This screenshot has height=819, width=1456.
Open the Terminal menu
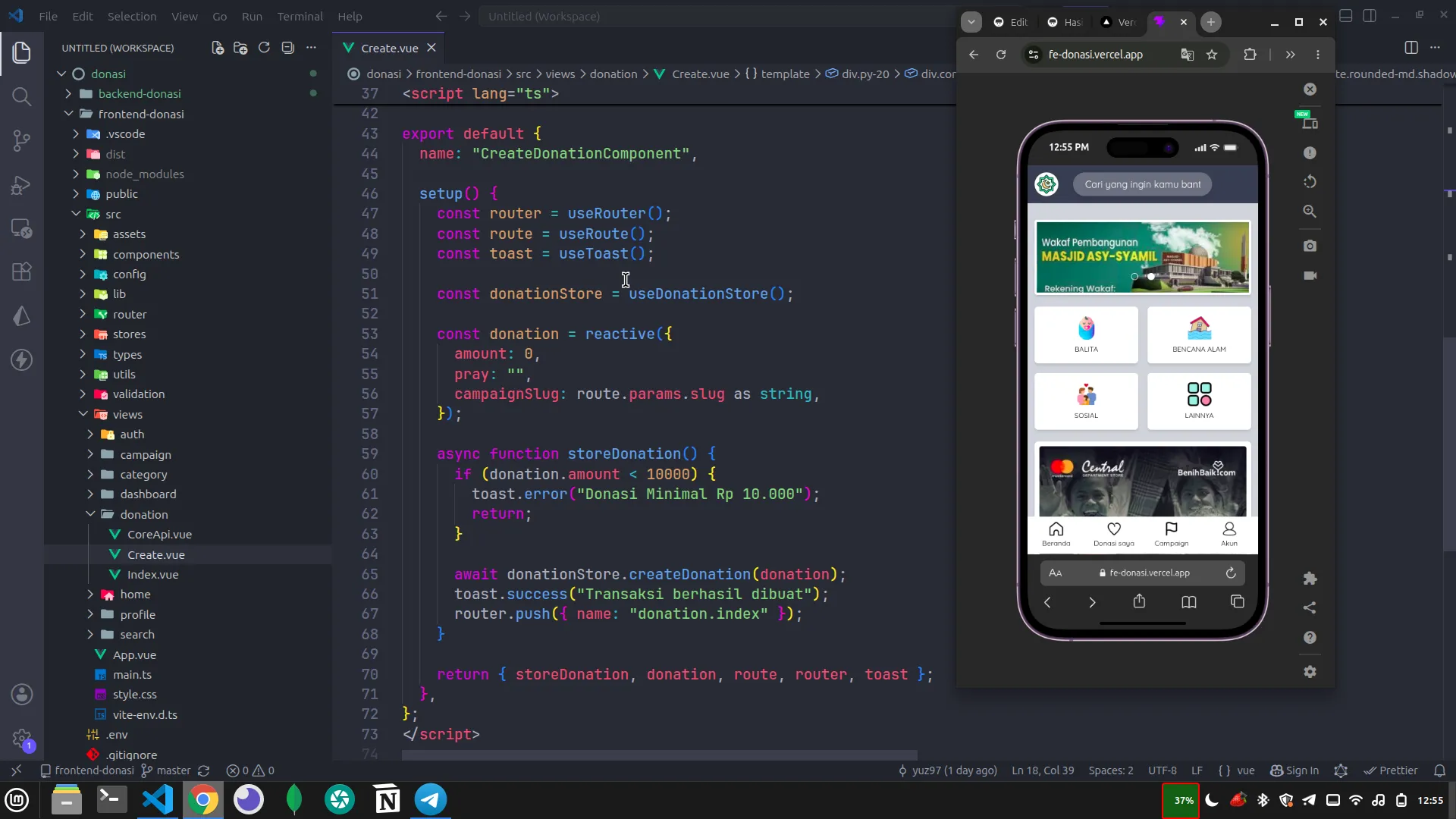300,16
